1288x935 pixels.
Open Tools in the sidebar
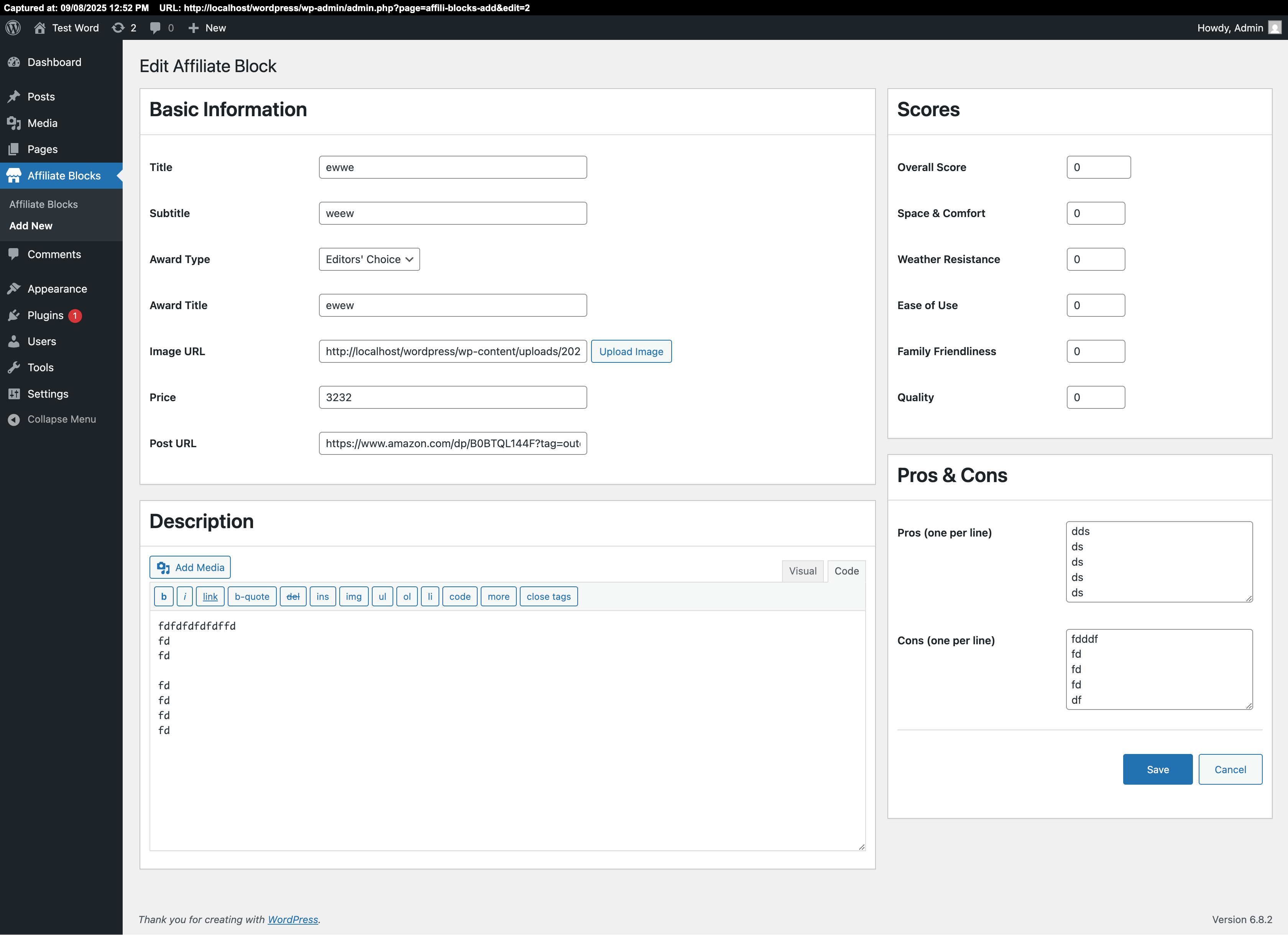(40, 367)
